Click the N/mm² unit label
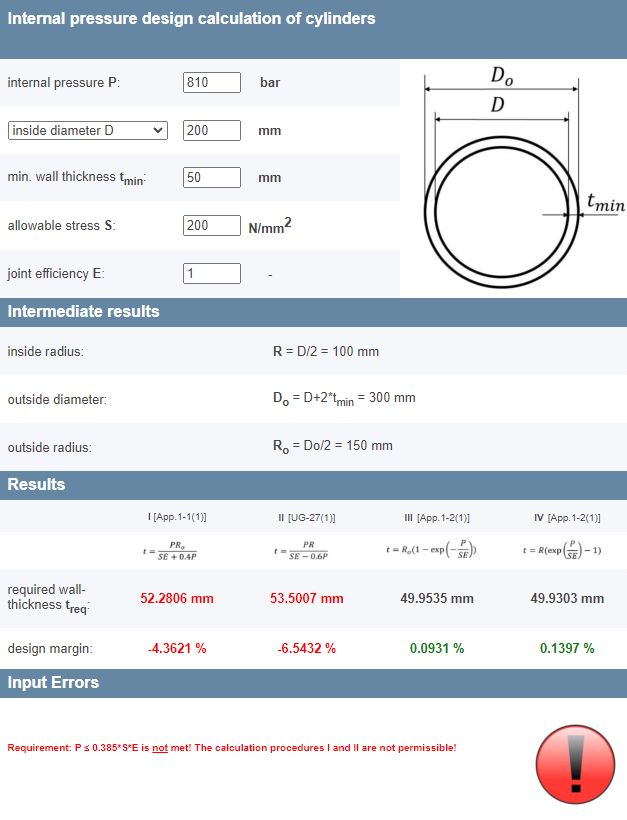Image resolution: width=627 pixels, height=820 pixels. [x=270, y=226]
